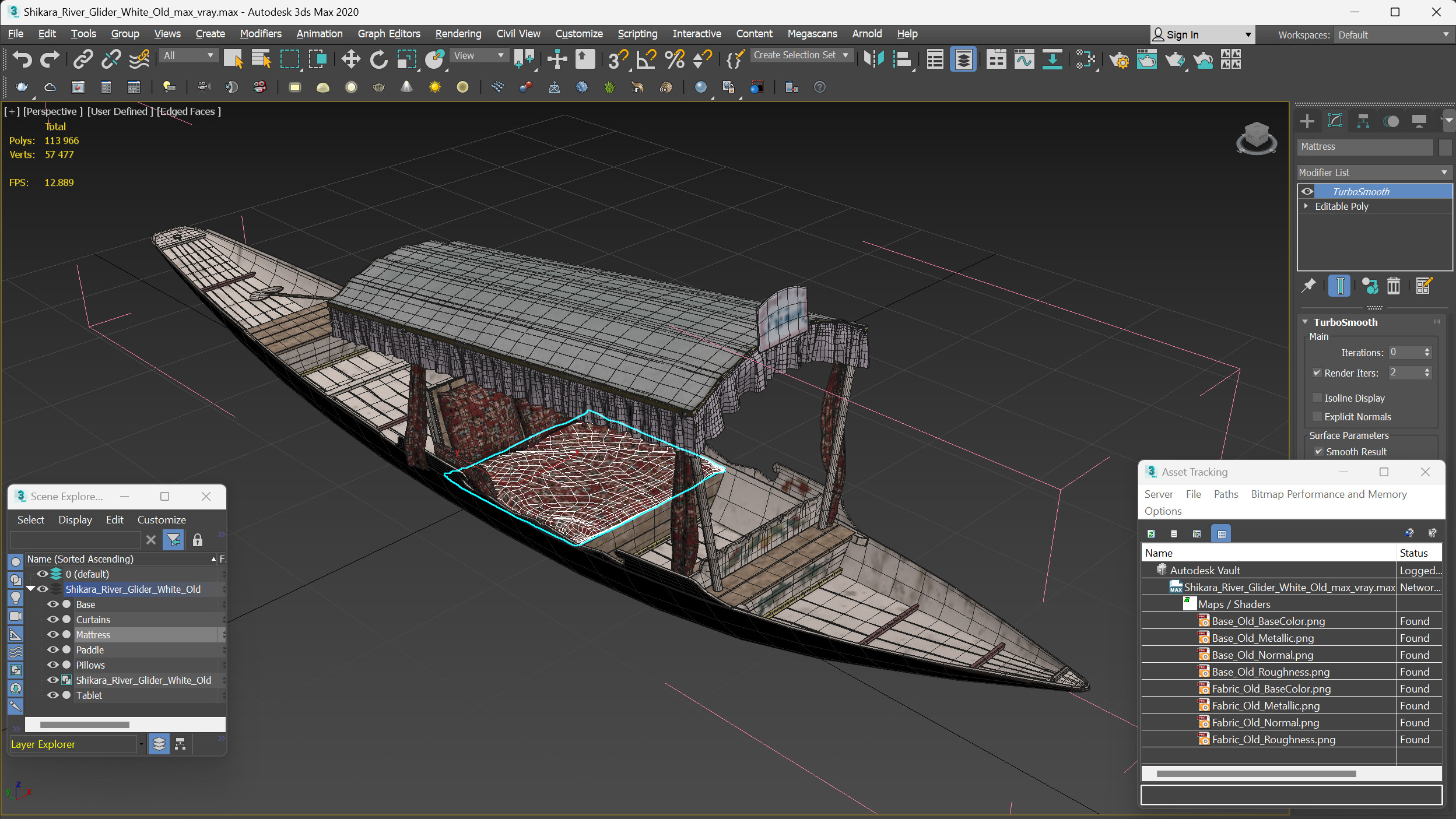Click the Name column header in Asset Tracking
Screen dimensions: 1456x819
point(1268,553)
